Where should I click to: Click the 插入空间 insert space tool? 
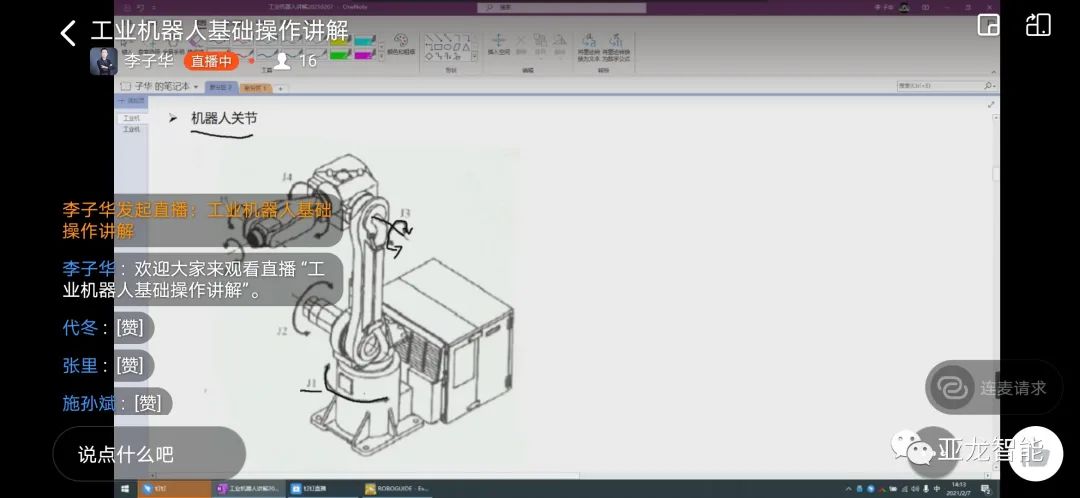tap(497, 44)
